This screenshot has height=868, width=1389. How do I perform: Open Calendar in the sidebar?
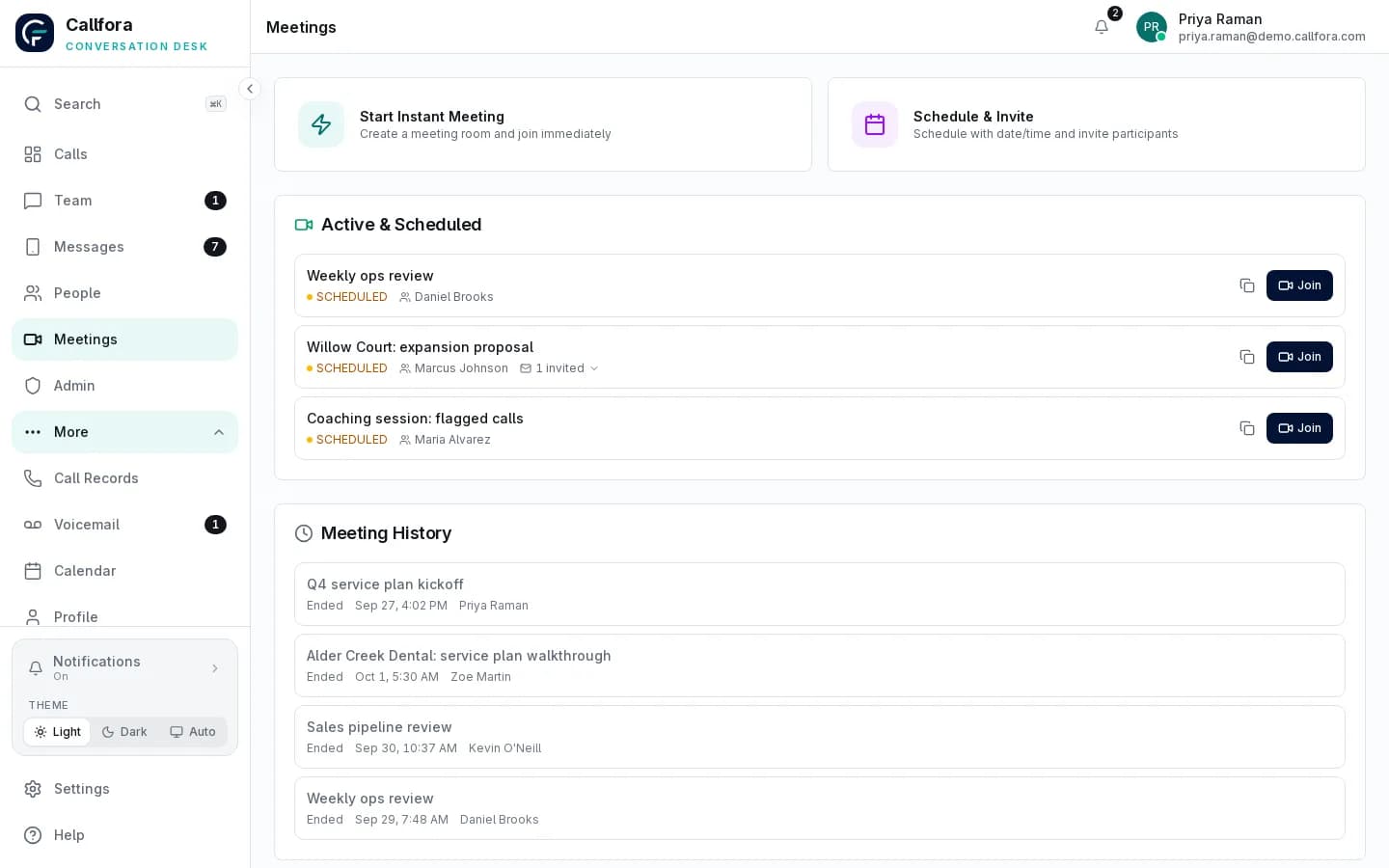[x=124, y=571]
